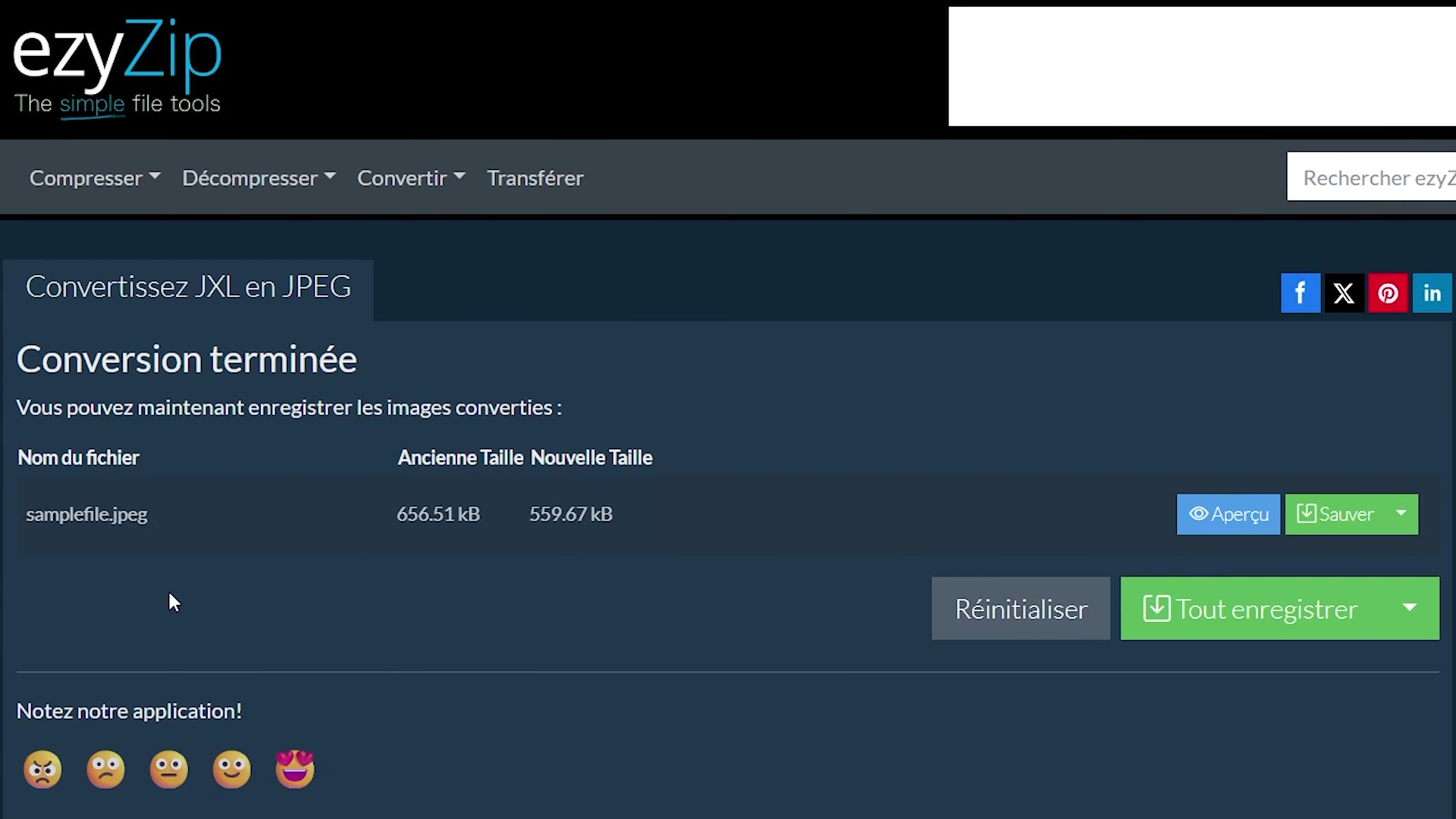Rate app with smiling face emoji
1456x819 pixels.
(231, 769)
